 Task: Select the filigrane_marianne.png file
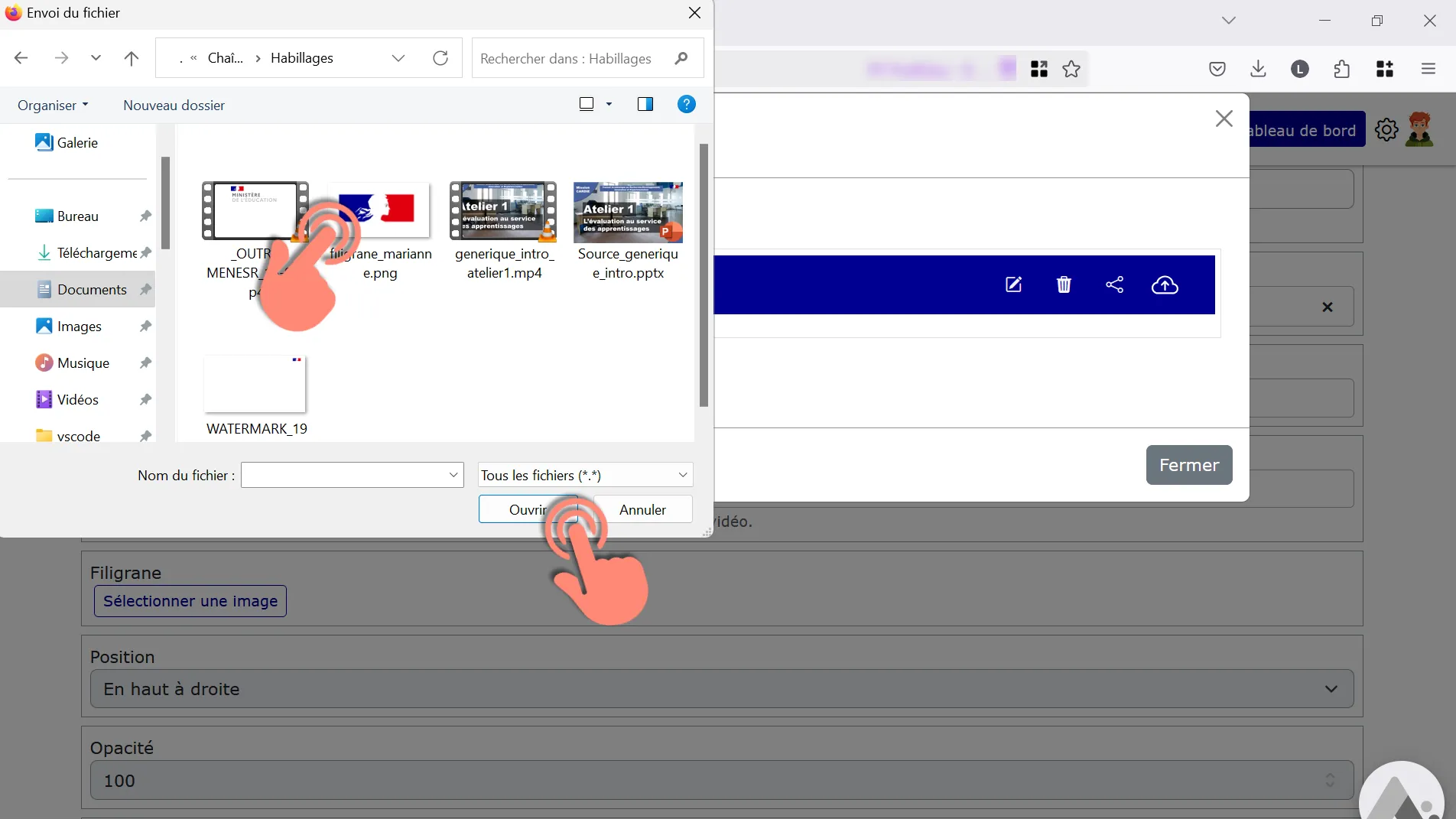[380, 232]
